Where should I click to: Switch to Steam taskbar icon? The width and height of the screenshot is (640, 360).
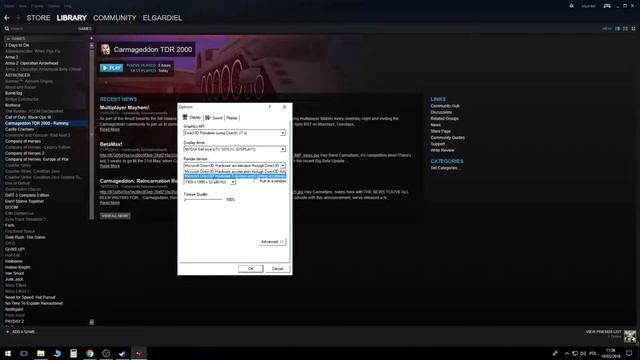coord(122,353)
